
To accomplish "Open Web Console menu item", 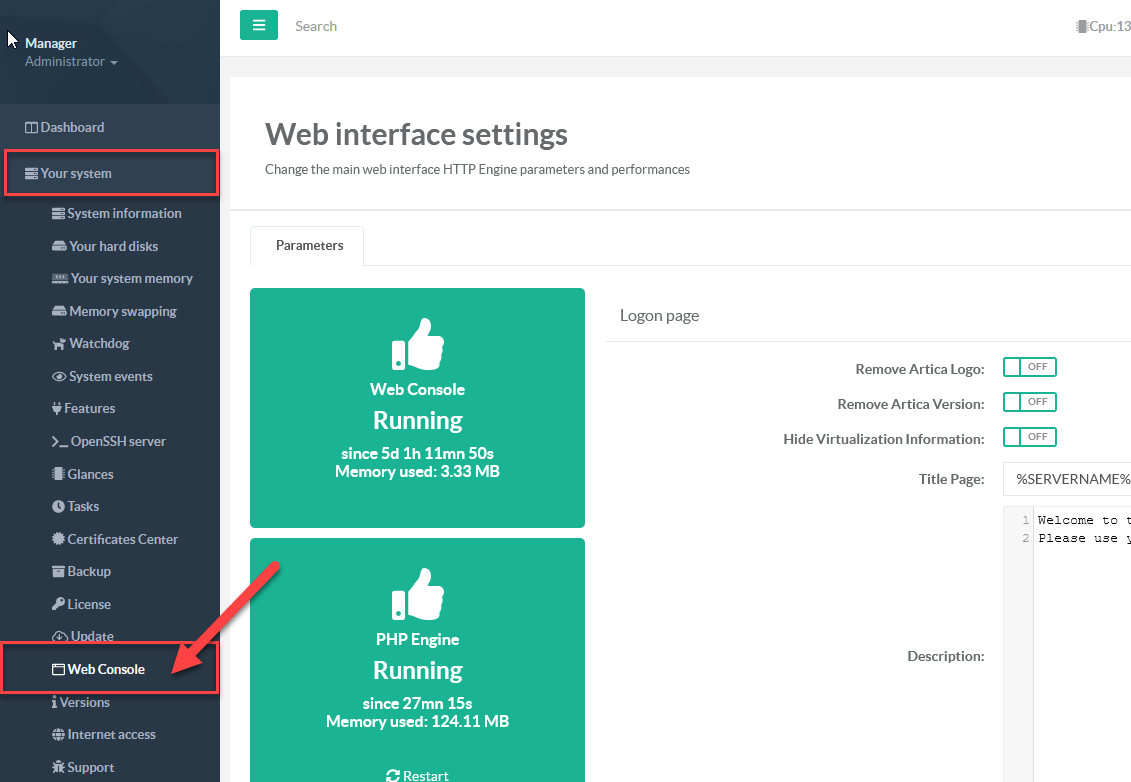I will (106, 669).
